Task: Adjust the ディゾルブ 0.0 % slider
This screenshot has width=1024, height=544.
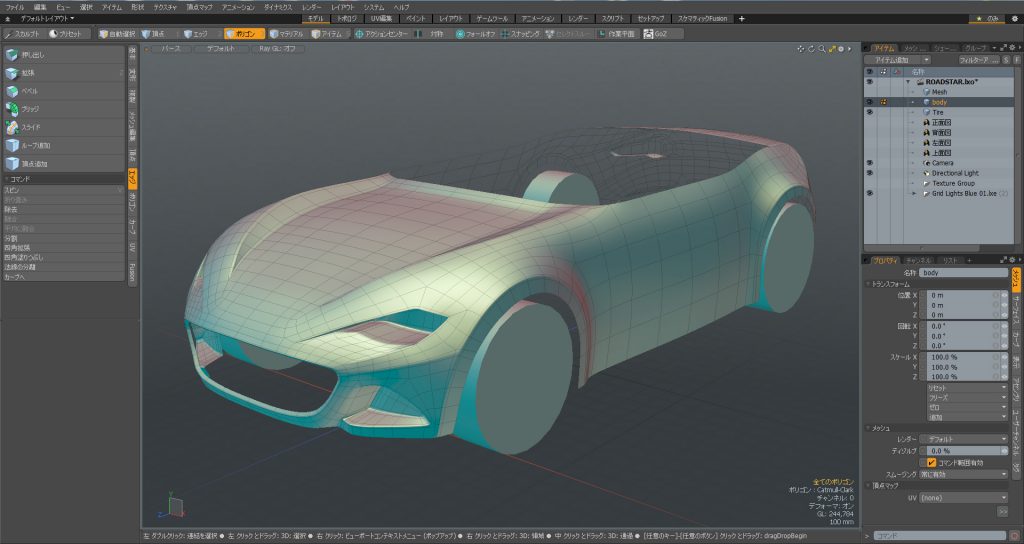Action: pos(963,451)
